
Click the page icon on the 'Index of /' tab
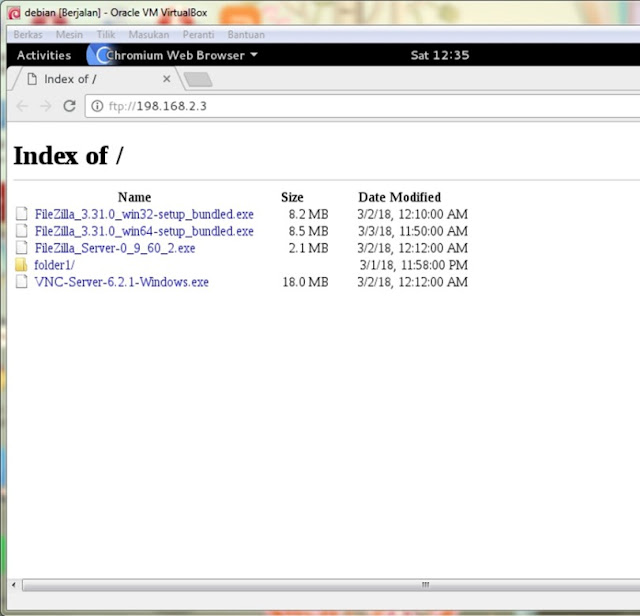click(x=32, y=79)
